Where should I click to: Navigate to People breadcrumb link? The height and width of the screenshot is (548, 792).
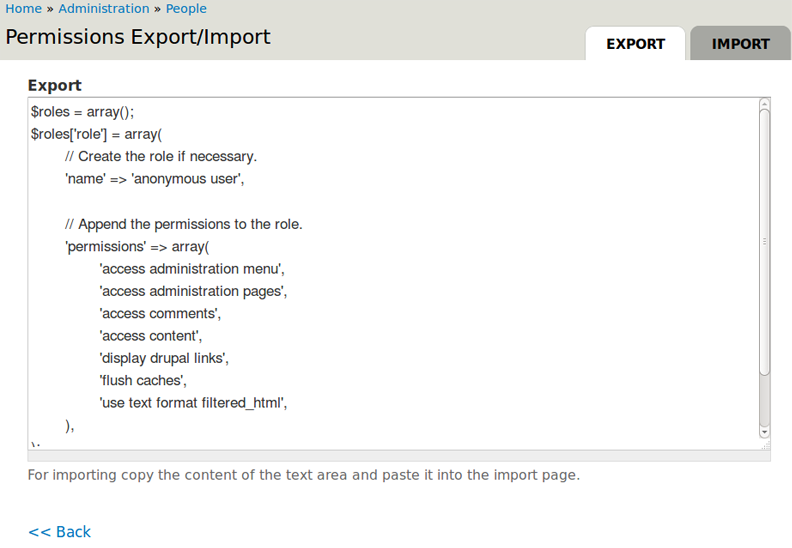point(186,9)
